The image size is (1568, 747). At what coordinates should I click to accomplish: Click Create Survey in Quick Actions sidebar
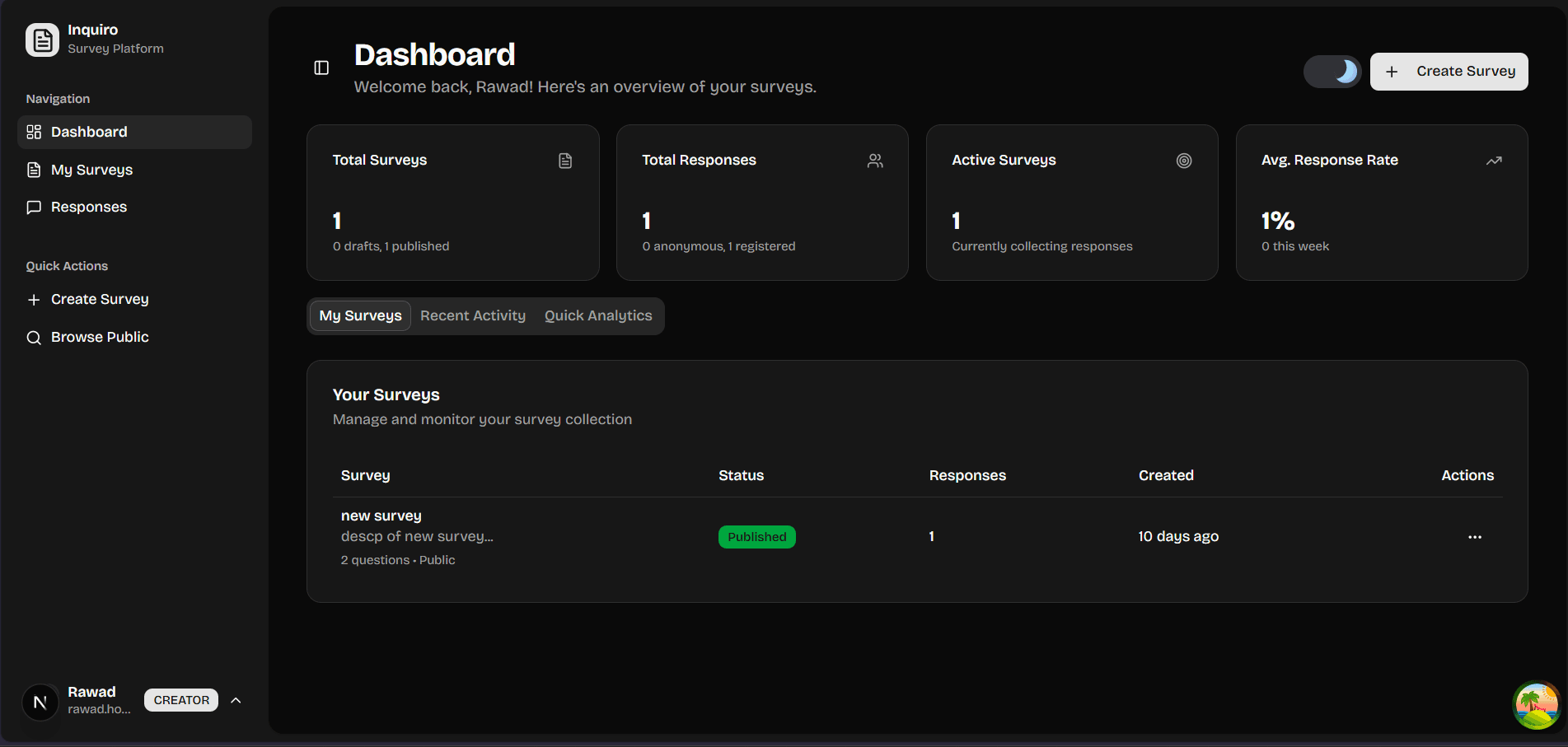coord(100,299)
